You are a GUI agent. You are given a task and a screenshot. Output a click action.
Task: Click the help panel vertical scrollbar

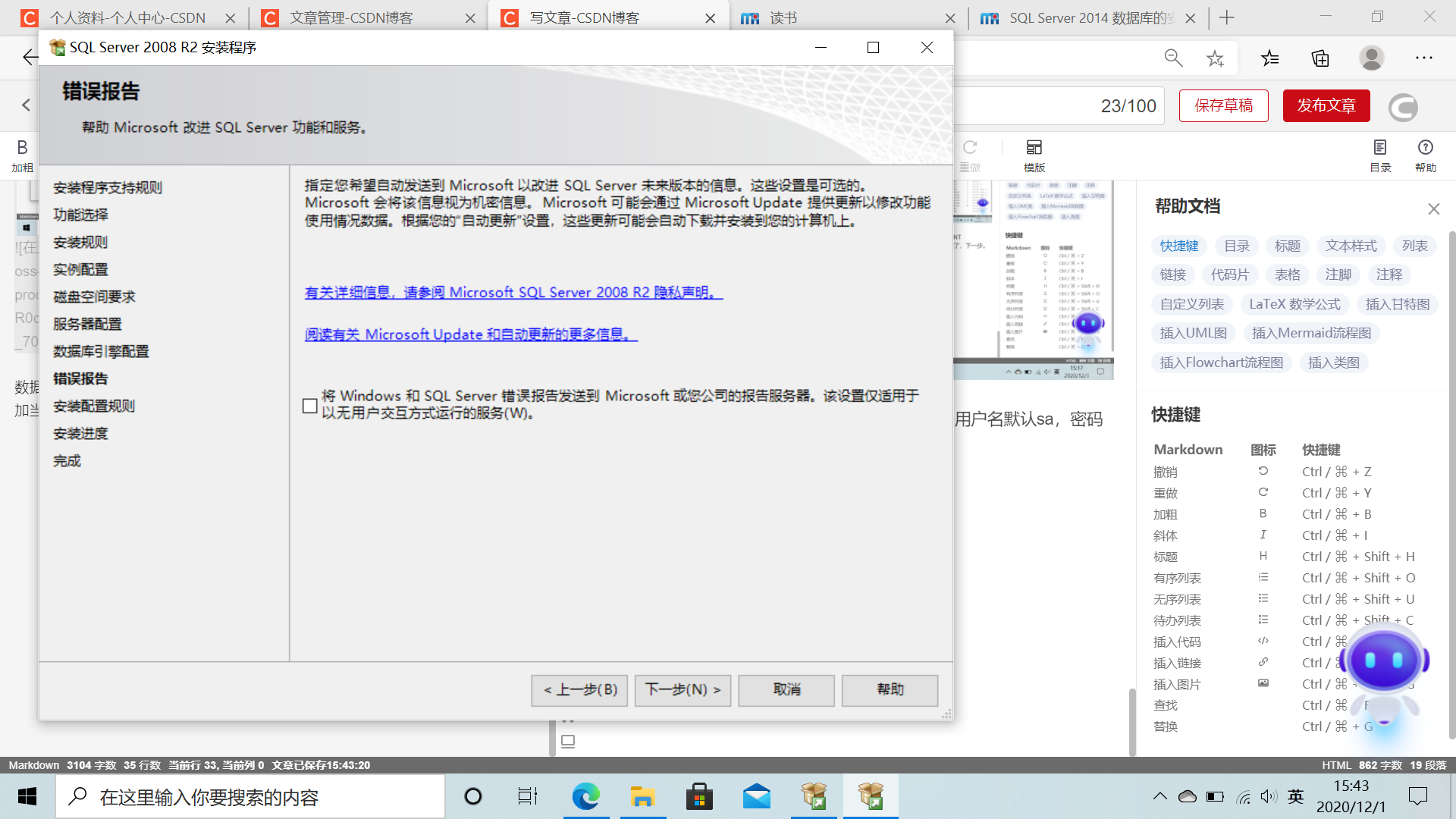click(x=1451, y=485)
